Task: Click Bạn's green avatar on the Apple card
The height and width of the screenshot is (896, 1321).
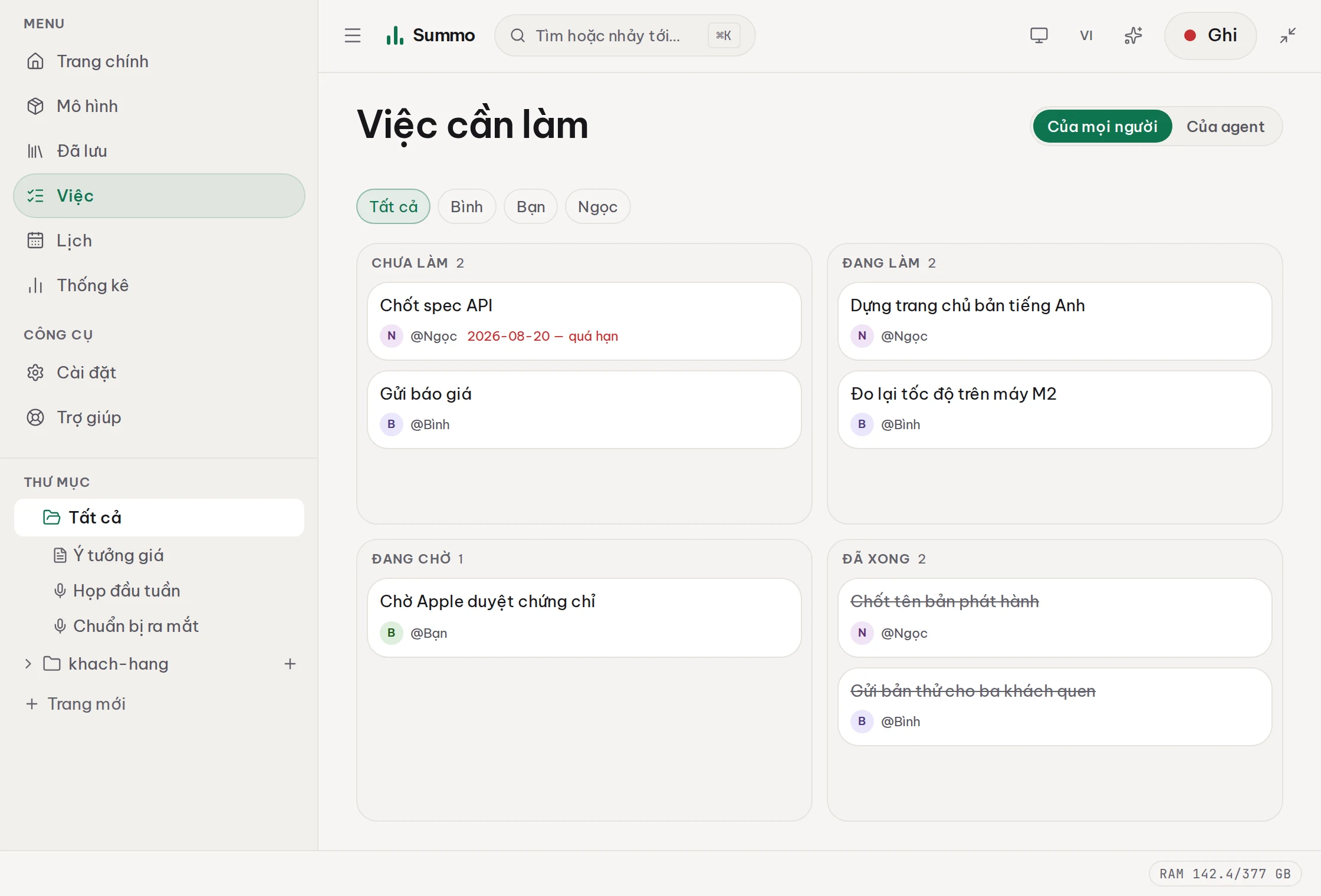Action: click(x=391, y=633)
